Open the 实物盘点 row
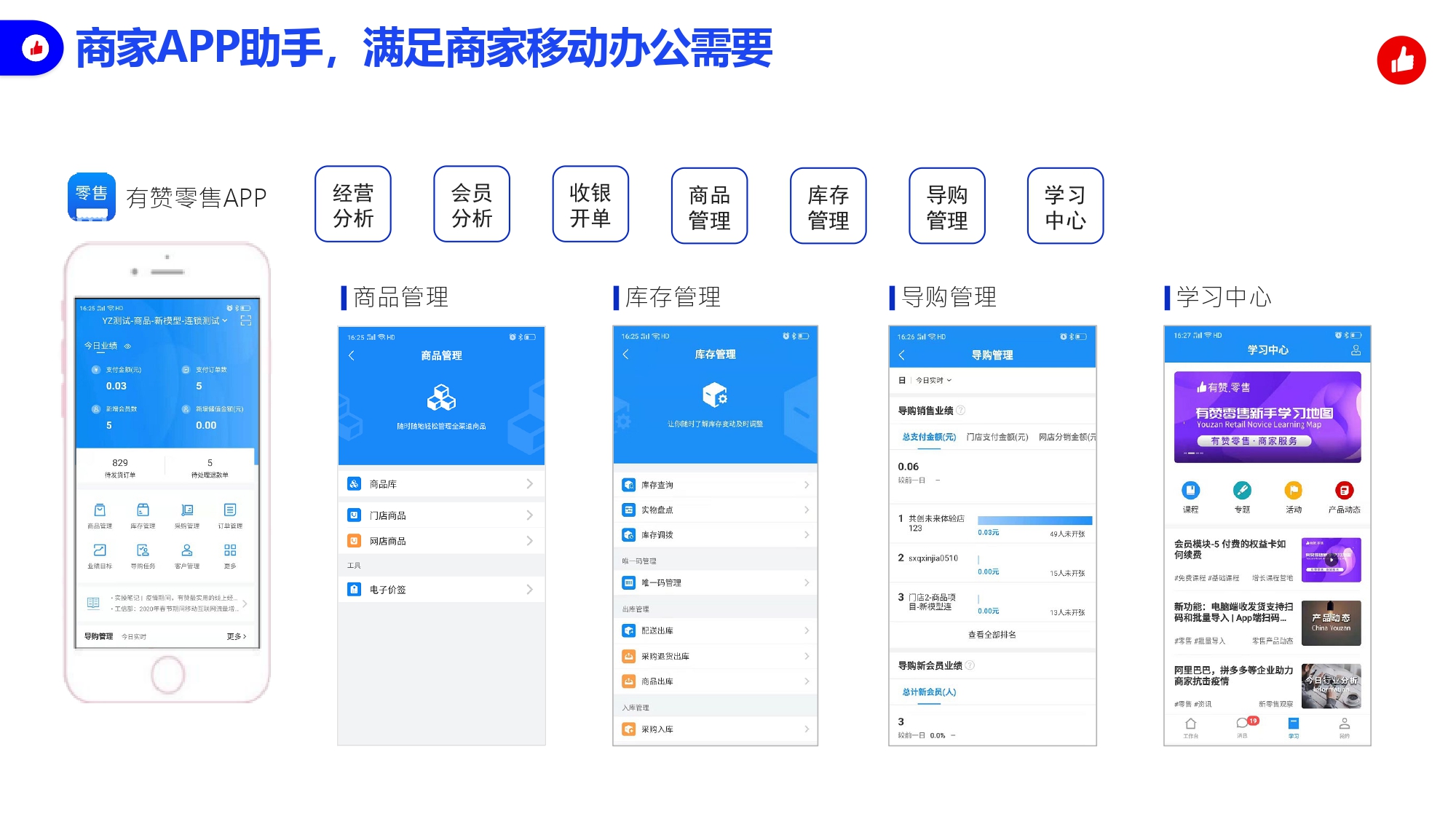The width and height of the screenshot is (1456, 819). coord(715,510)
